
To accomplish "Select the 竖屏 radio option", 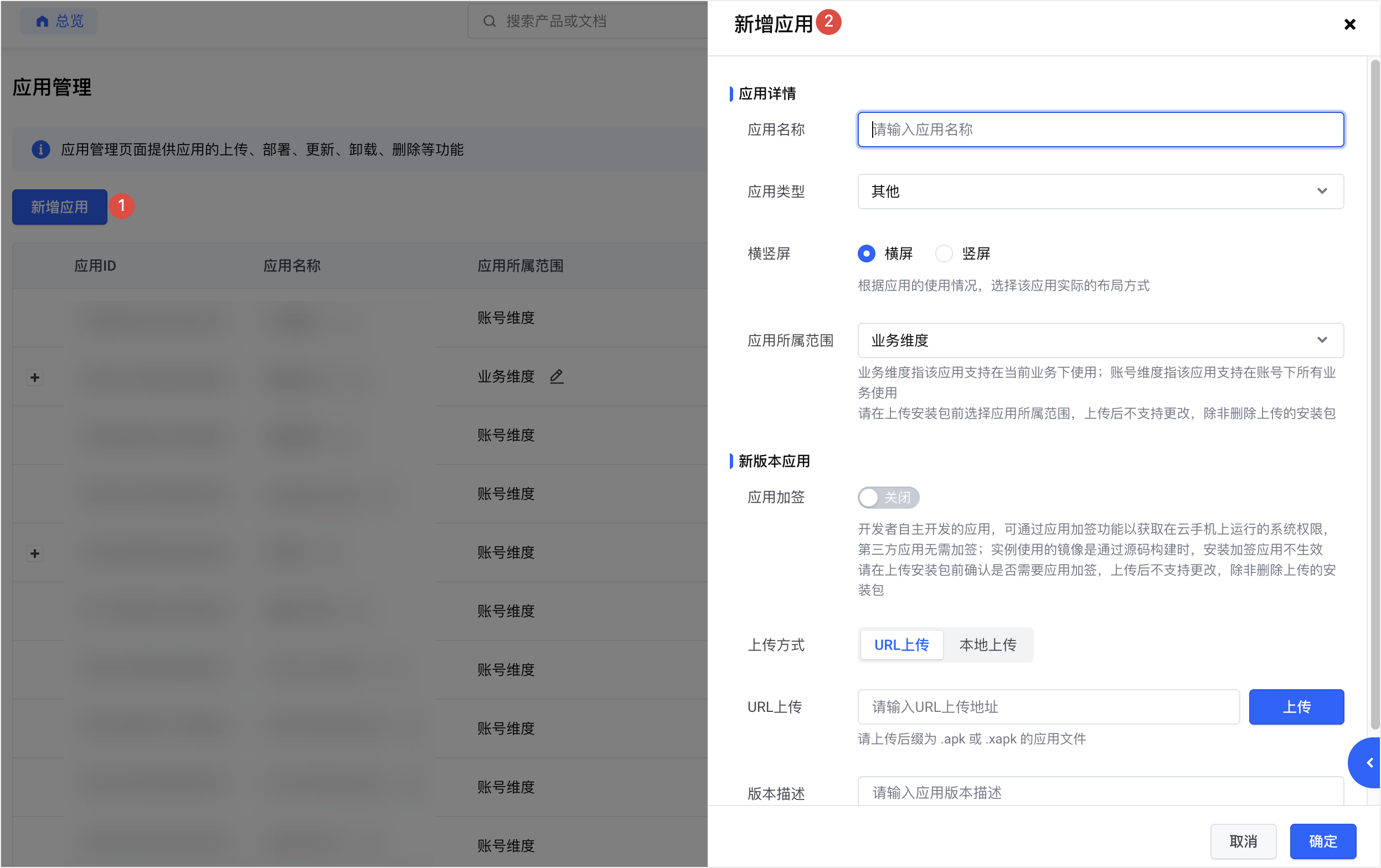I will coord(944,254).
